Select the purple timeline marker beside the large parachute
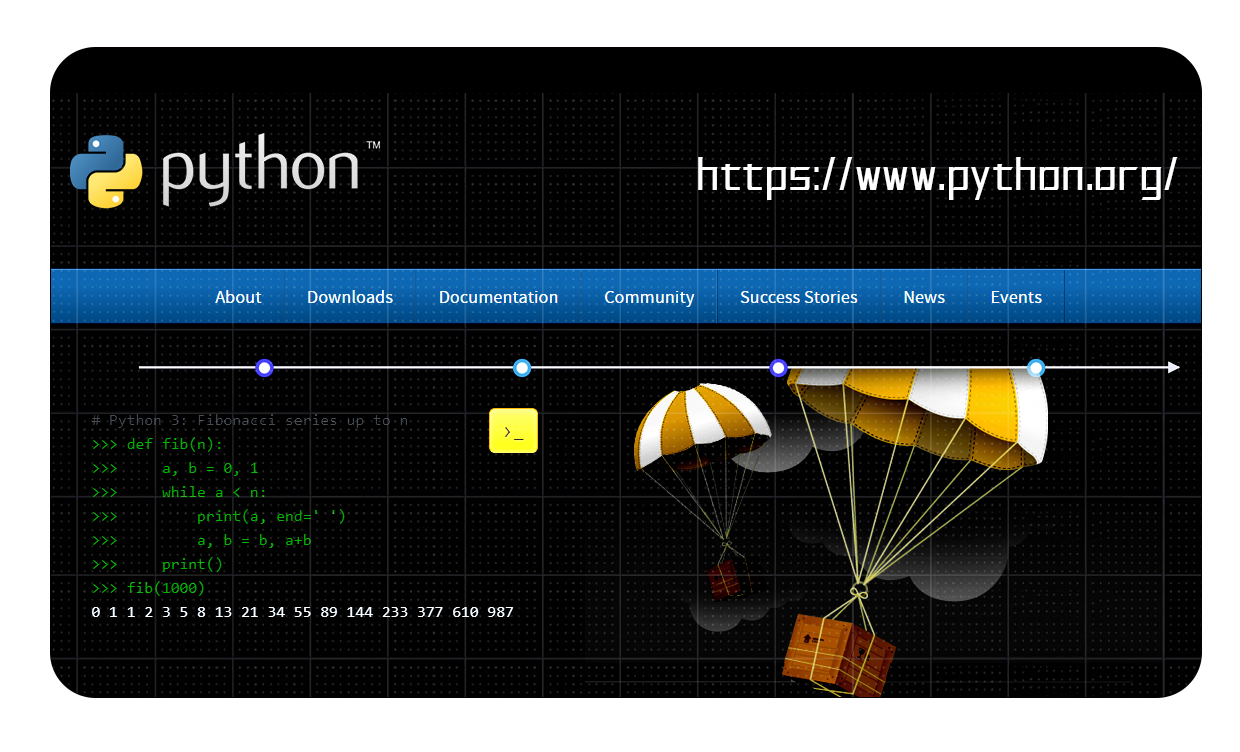Image resolution: width=1240 pixels, height=752 pixels. coord(779,368)
